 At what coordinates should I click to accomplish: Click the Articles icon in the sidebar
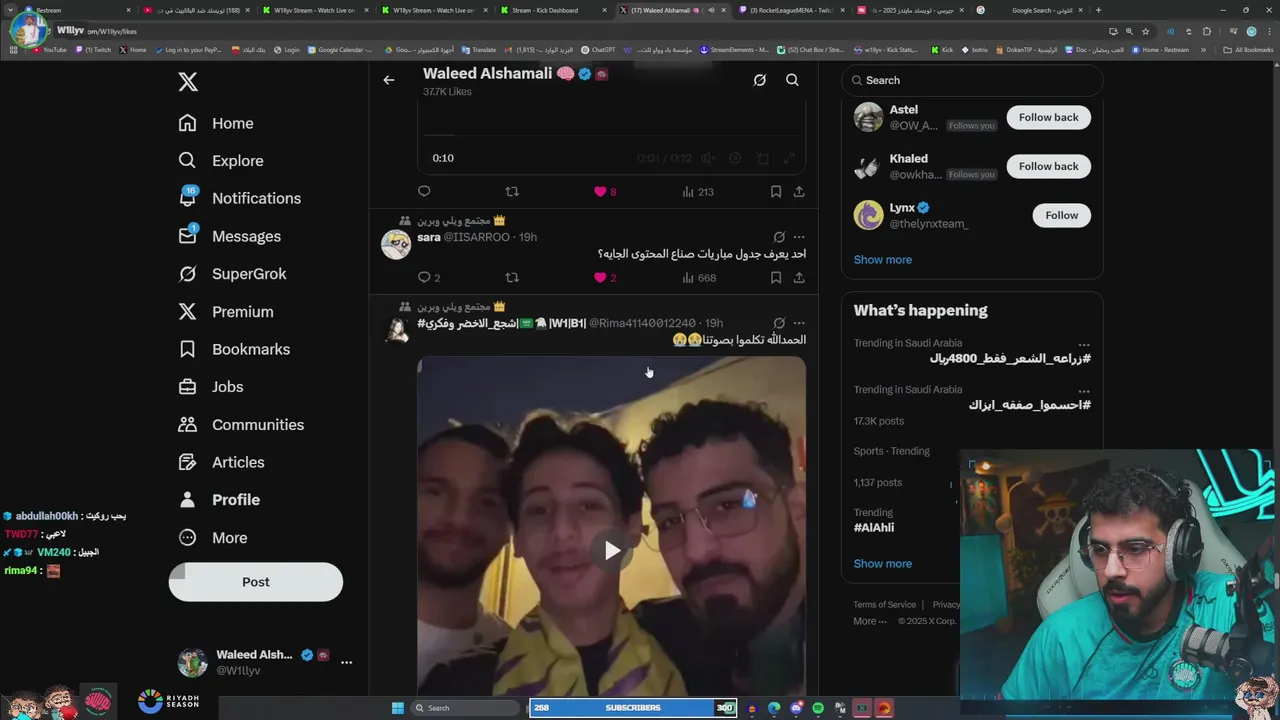tap(187, 462)
